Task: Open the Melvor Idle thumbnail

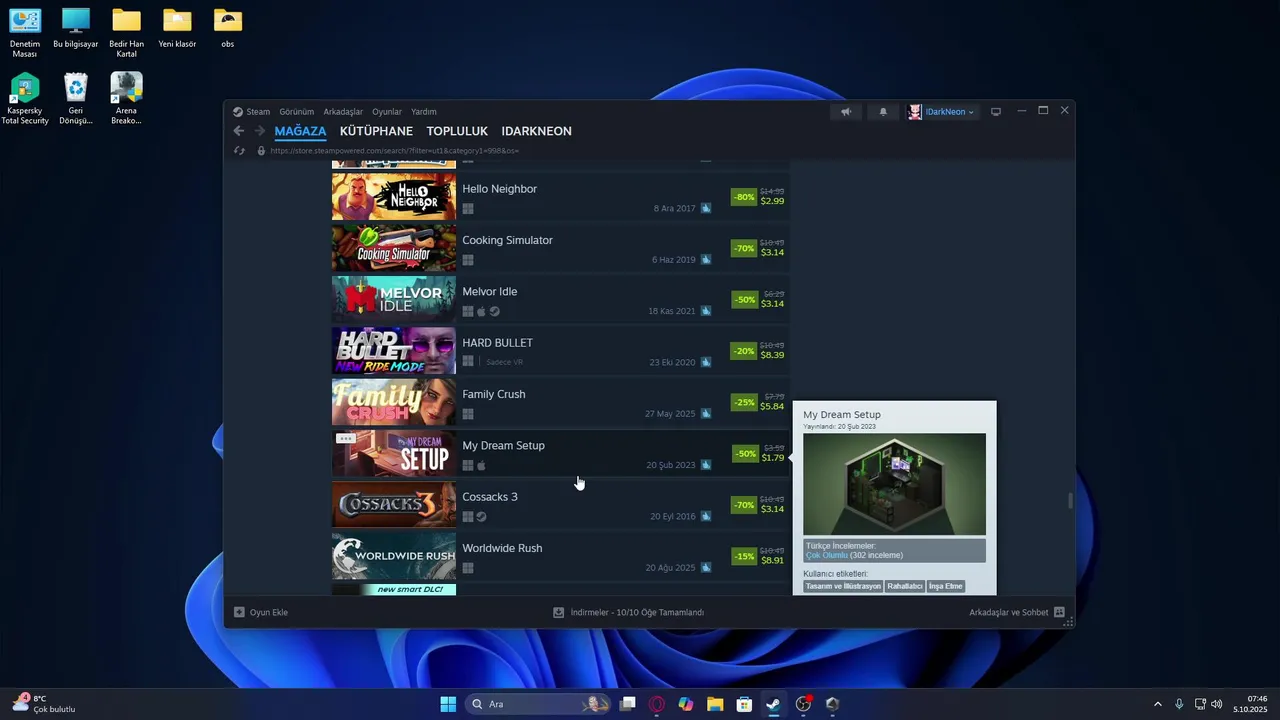Action: (x=394, y=299)
